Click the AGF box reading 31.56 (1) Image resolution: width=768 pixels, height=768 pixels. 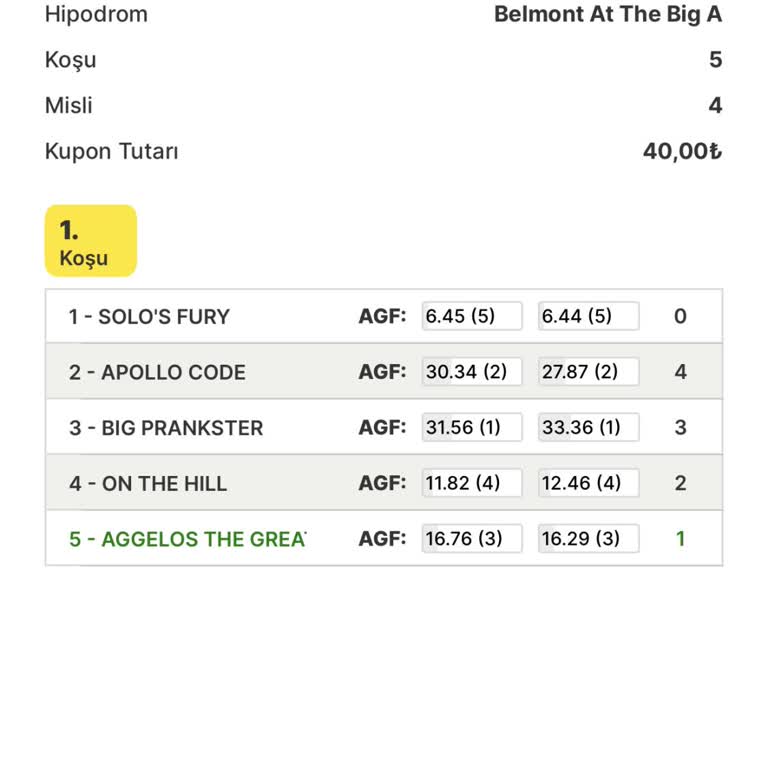[471, 428]
